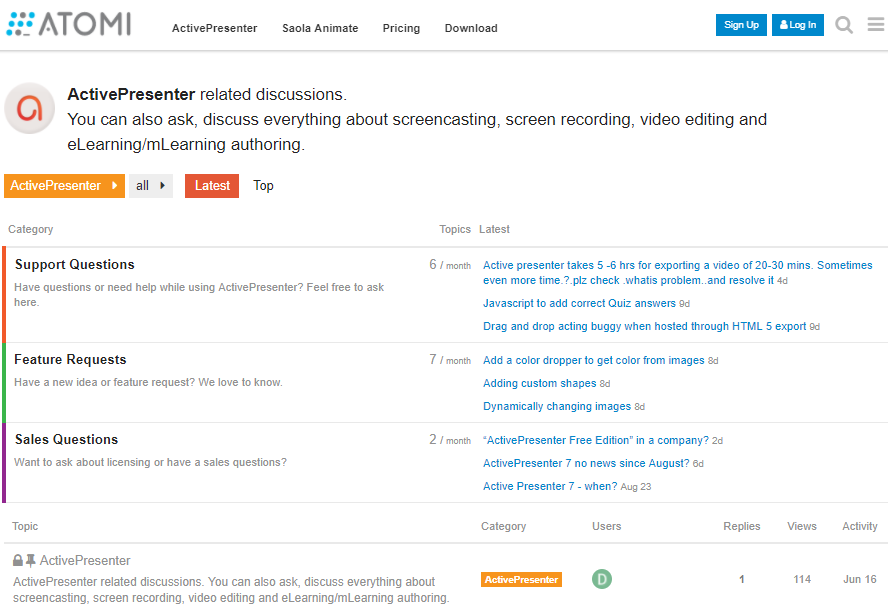Screen dimensions: 888x612
Task: Click the 'Topic' column header
Action: [25, 526]
